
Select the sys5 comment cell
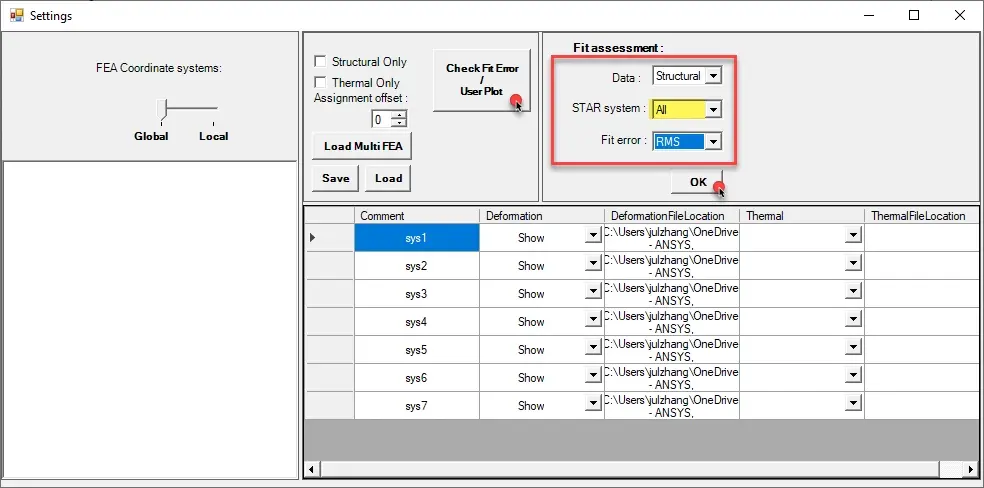417,349
